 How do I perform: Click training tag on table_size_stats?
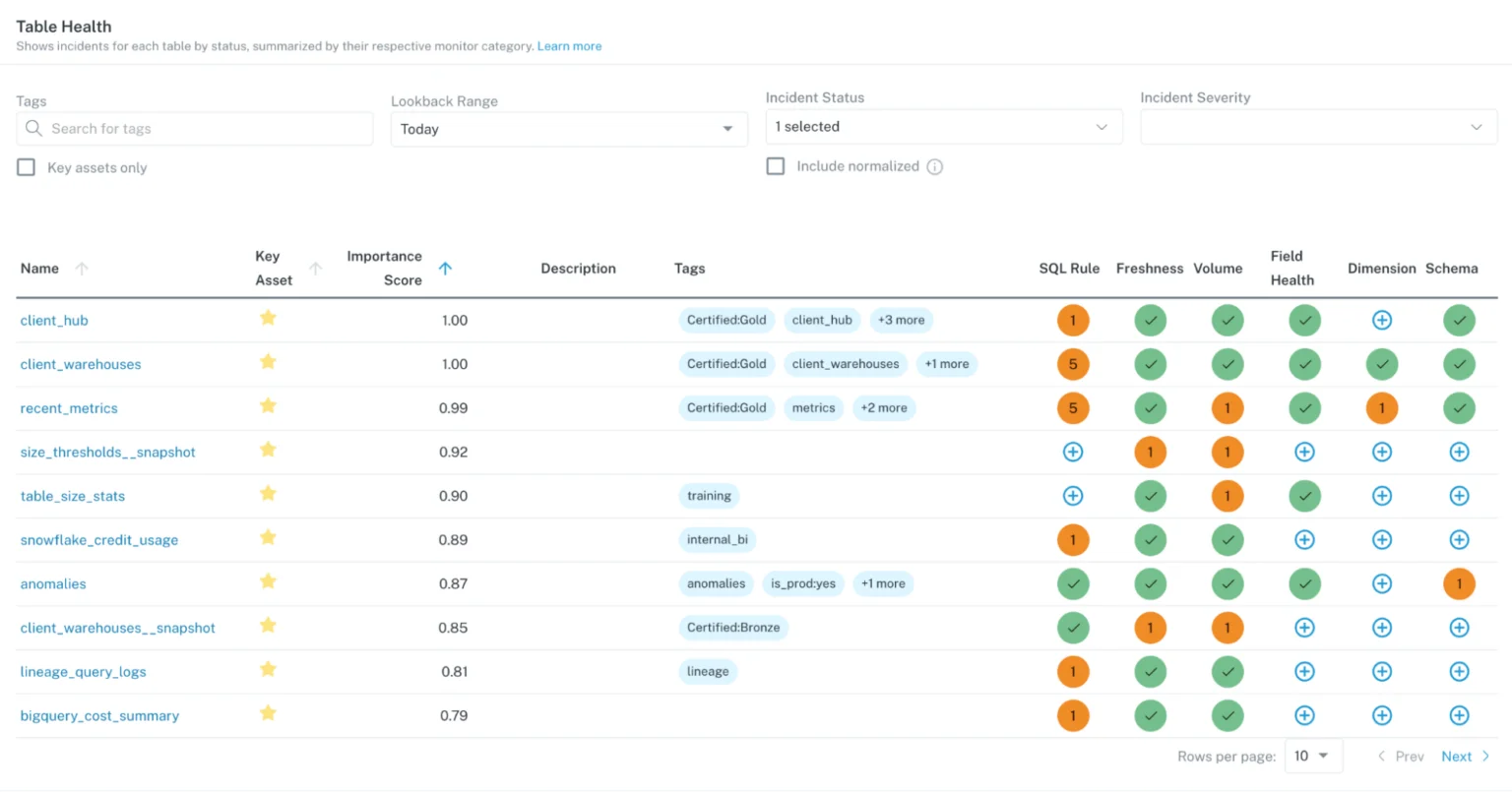click(709, 496)
